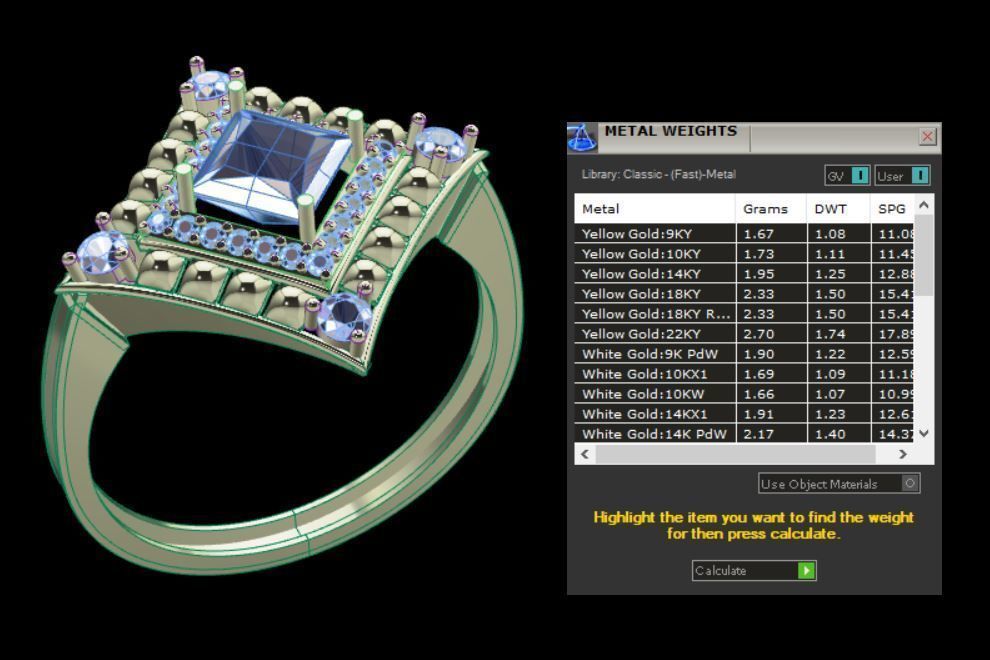Click the Calculate button

coord(754,571)
